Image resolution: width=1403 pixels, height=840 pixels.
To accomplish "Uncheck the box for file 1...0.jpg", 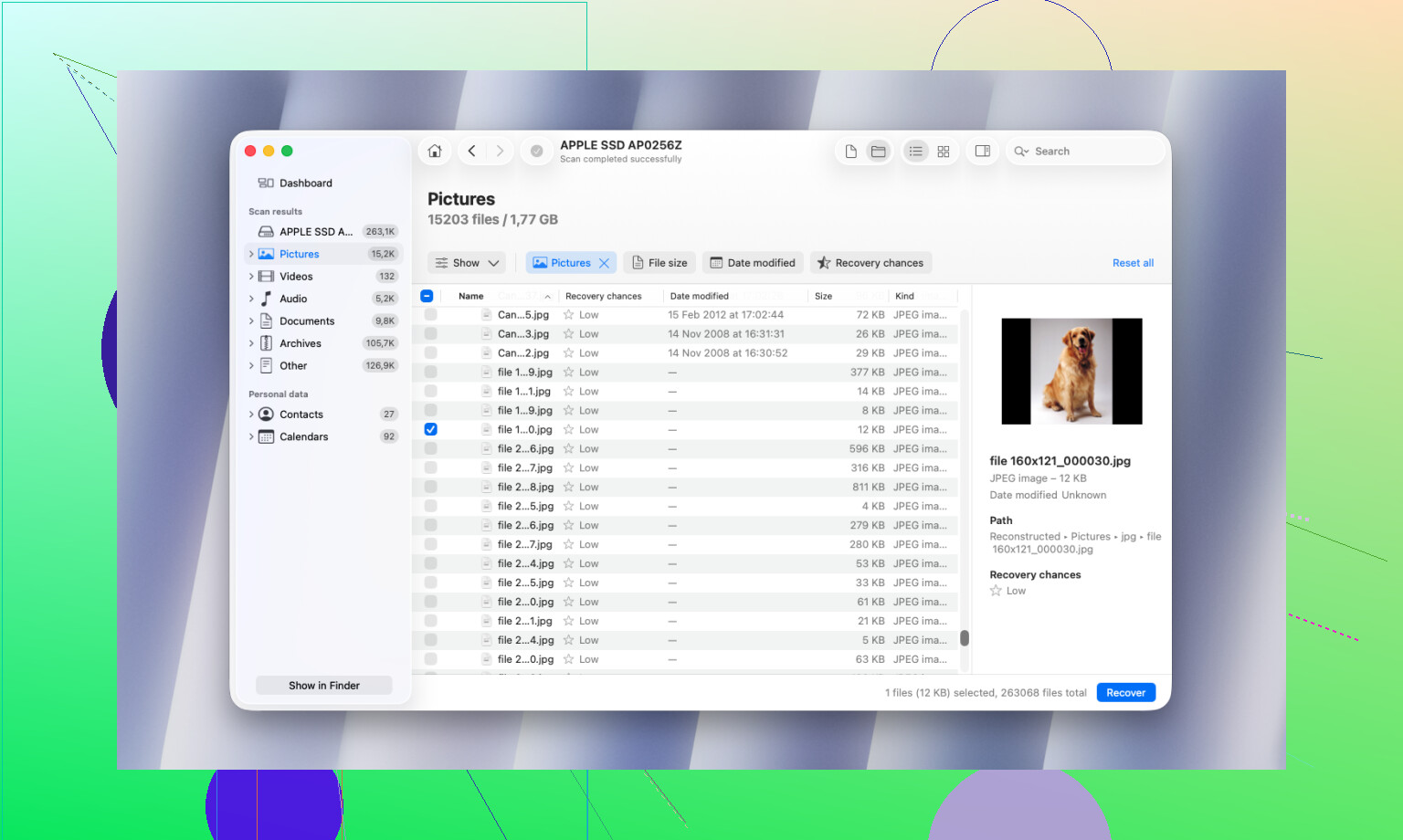I will 430,429.
